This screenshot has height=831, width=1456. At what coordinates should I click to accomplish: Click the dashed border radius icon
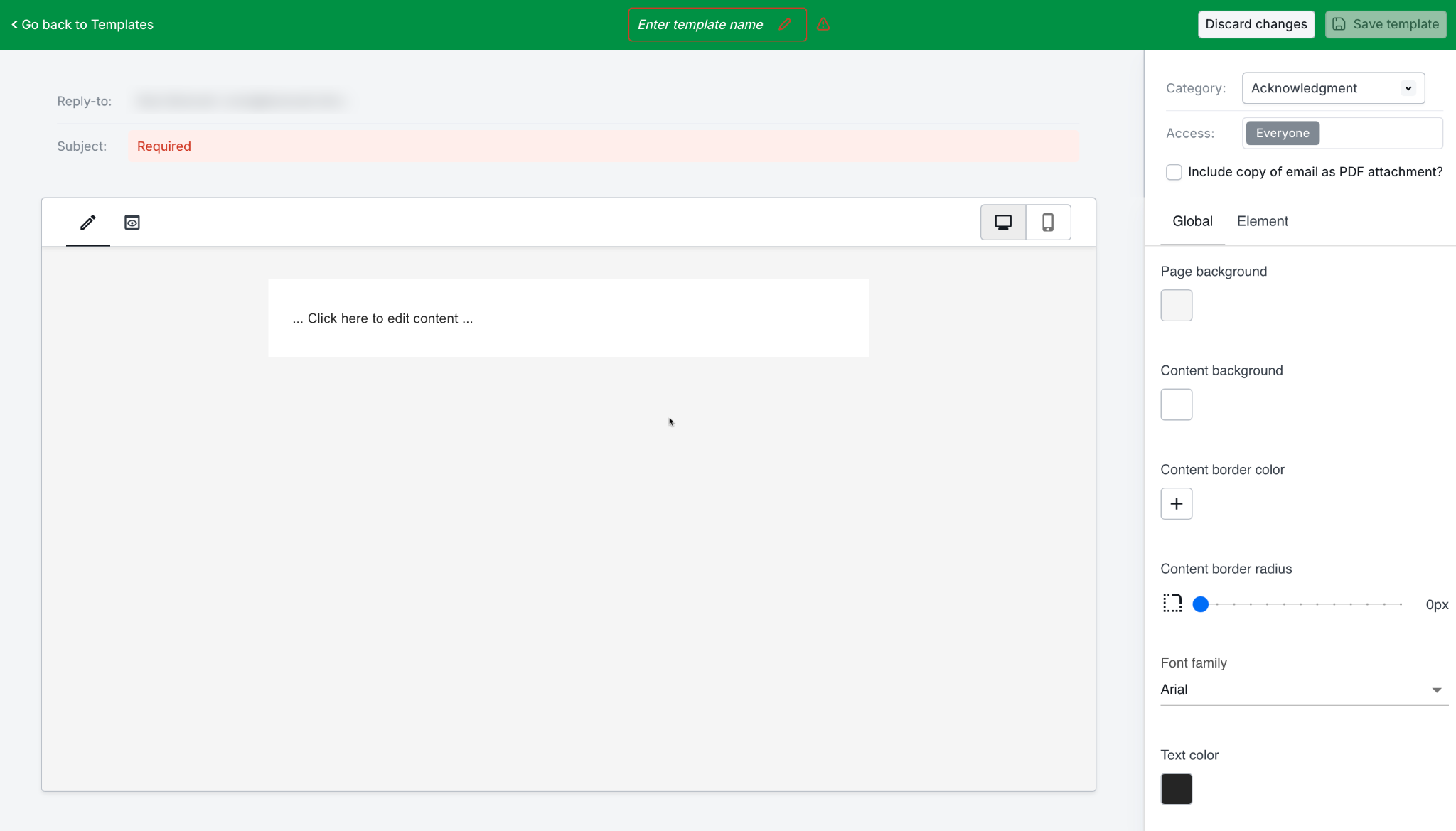pyautogui.click(x=1172, y=604)
